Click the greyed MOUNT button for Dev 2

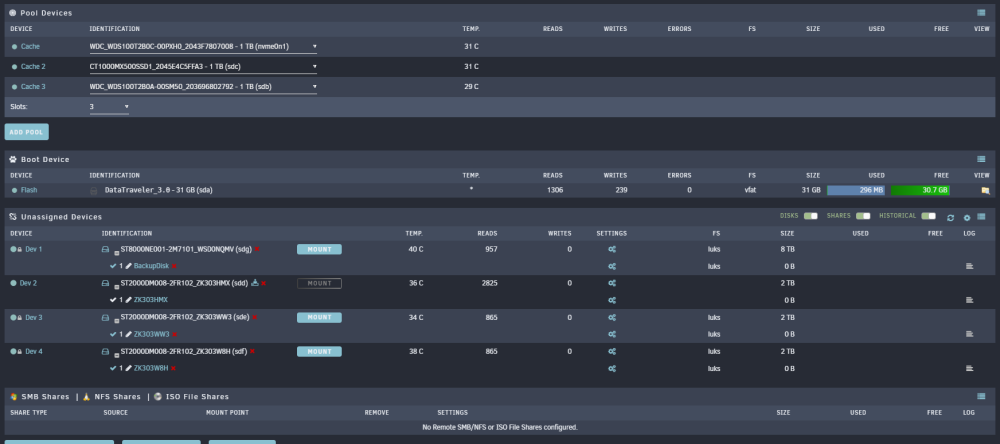click(x=319, y=283)
